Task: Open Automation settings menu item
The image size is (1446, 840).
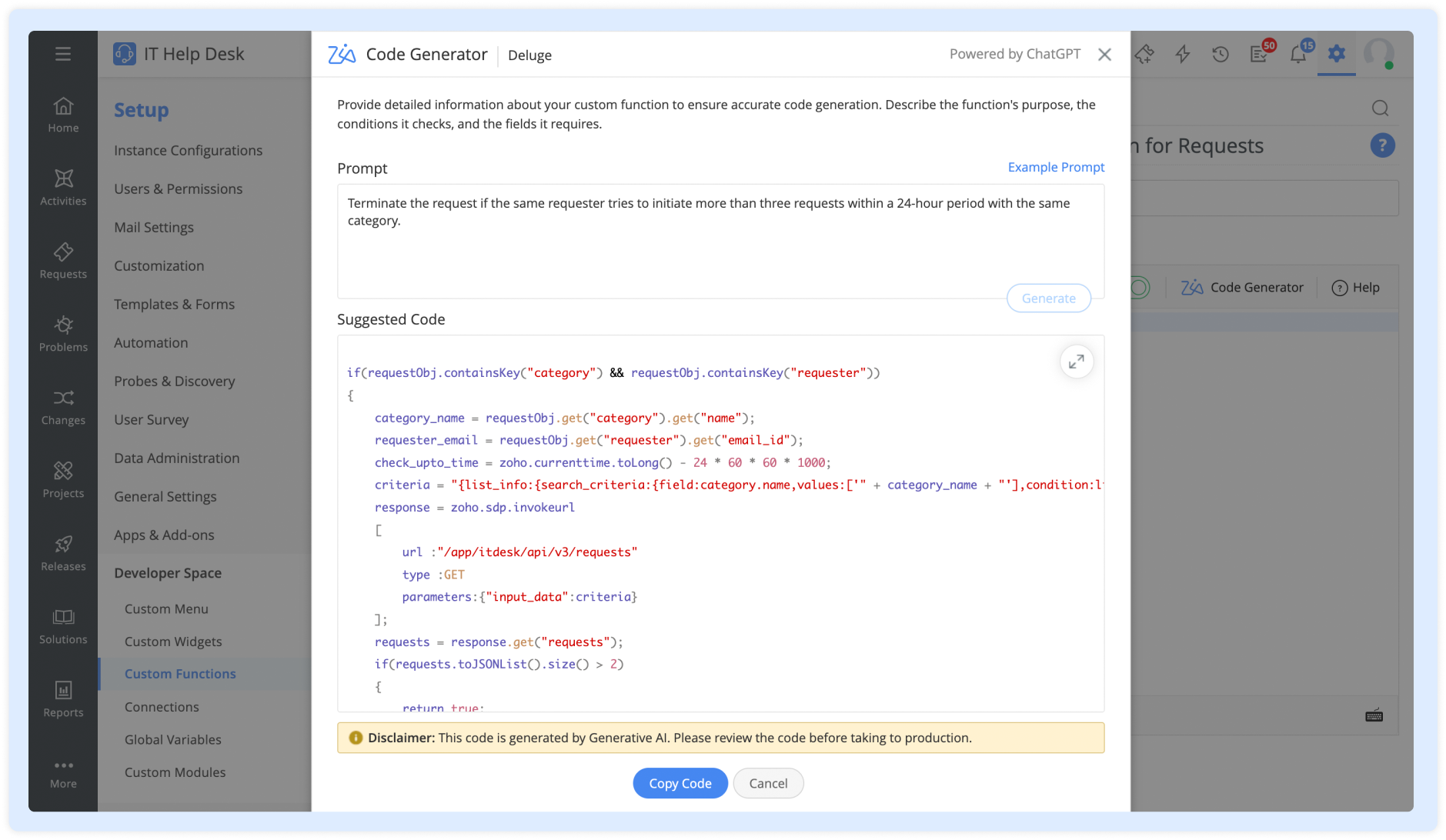Action: click(x=151, y=342)
